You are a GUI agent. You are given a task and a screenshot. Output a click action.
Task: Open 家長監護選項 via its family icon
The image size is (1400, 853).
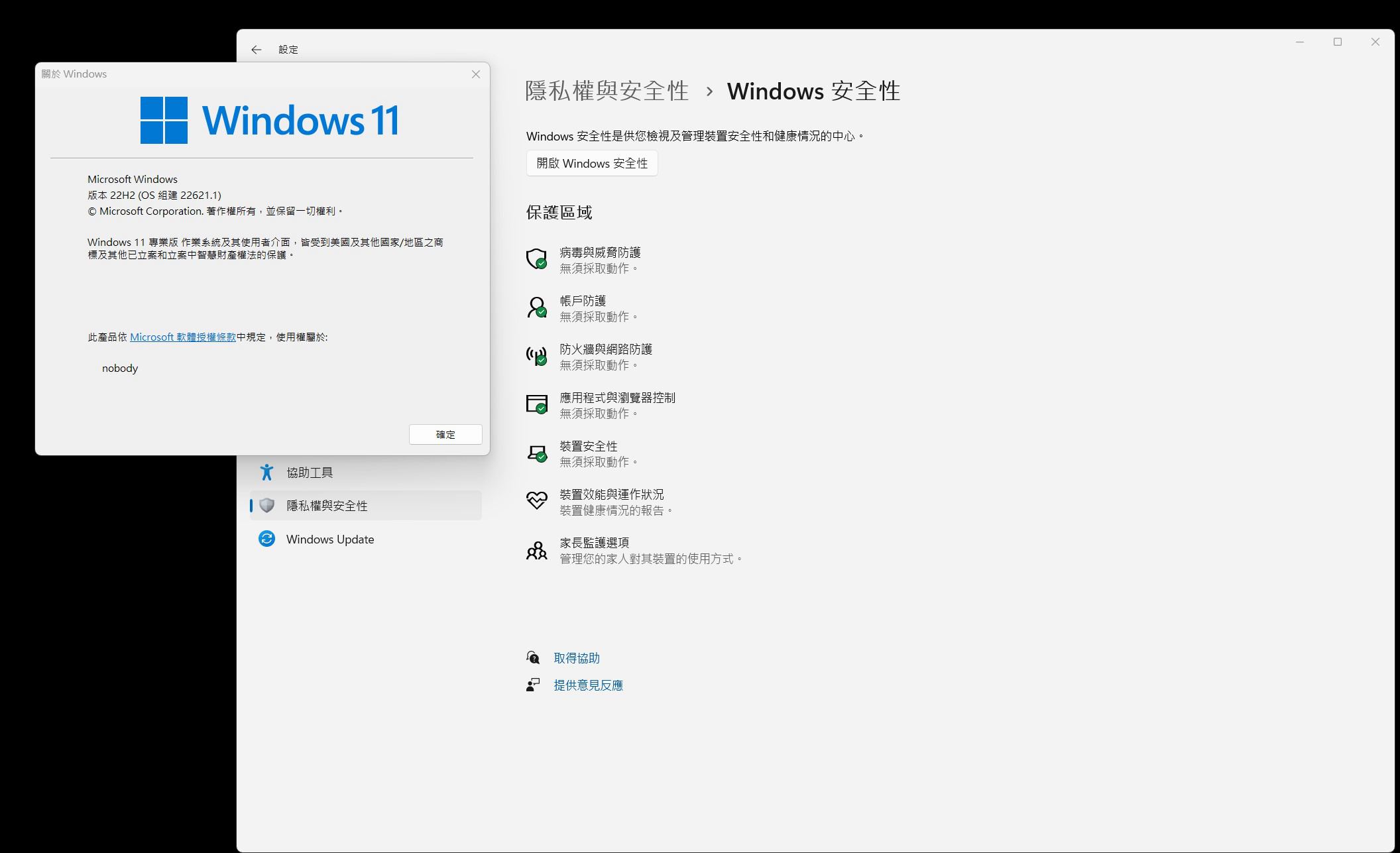point(536,549)
